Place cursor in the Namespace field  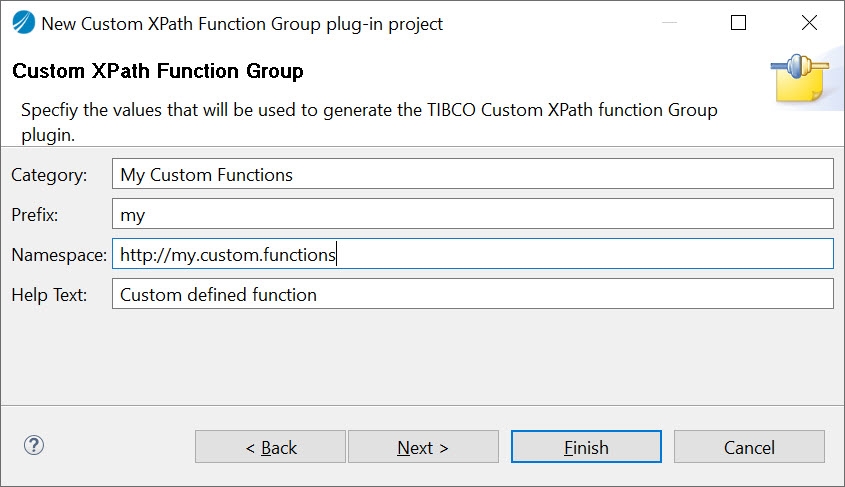point(472,254)
